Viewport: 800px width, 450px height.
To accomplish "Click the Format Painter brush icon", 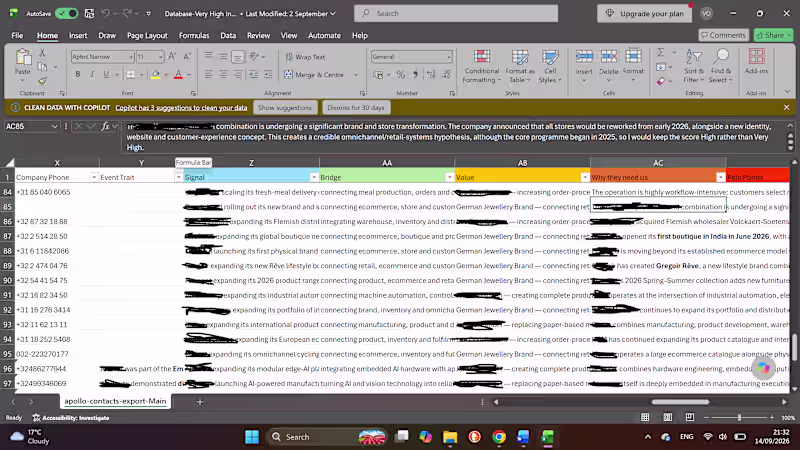I will pyautogui.click(x=42, y=81).
